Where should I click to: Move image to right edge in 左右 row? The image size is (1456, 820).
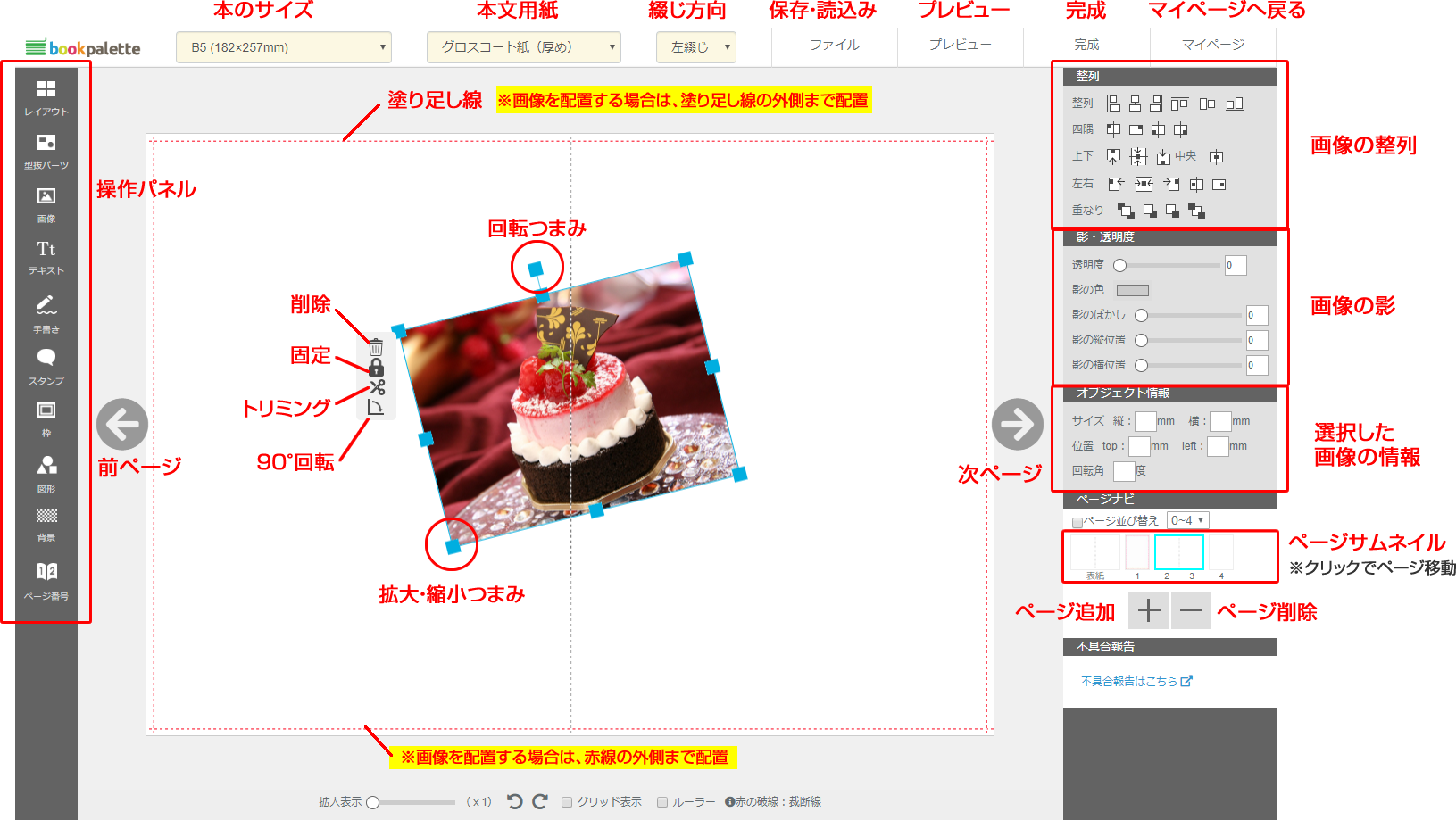(x=1171, y=184)
